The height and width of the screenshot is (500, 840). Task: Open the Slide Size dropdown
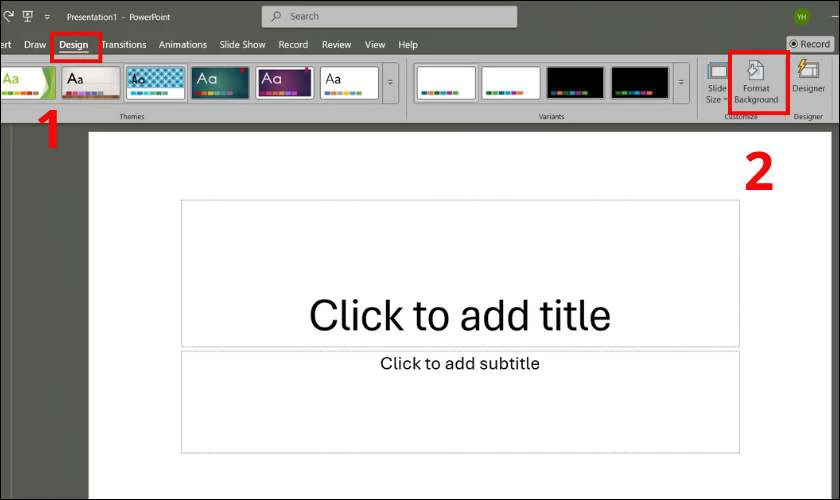[716, 83]
